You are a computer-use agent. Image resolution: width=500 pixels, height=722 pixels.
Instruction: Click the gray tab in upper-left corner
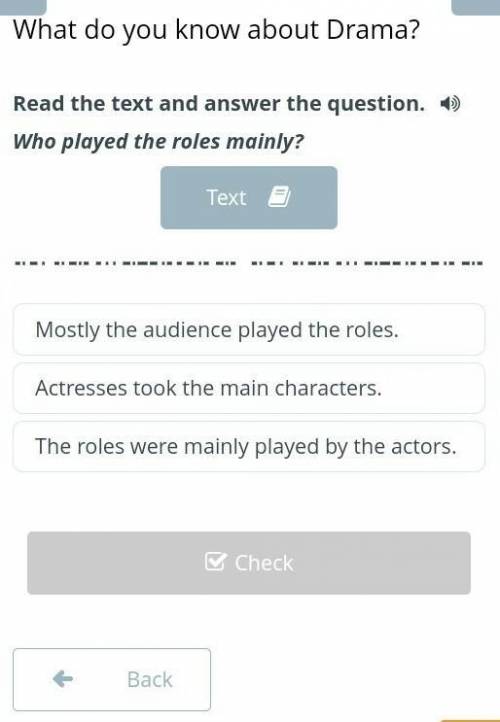[x=23, y=6]
